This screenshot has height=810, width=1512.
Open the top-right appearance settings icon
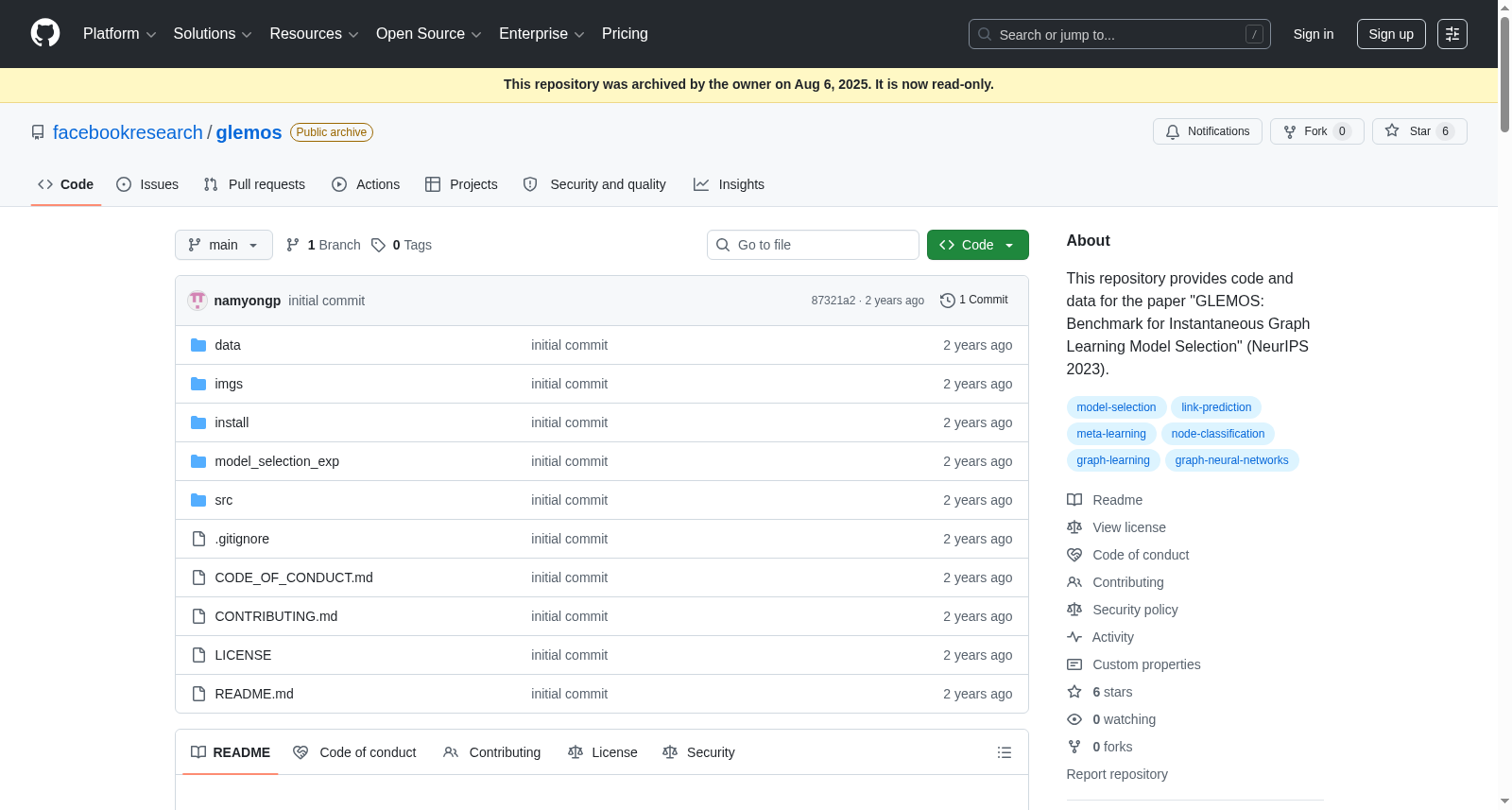click(x=1452, y=34)
